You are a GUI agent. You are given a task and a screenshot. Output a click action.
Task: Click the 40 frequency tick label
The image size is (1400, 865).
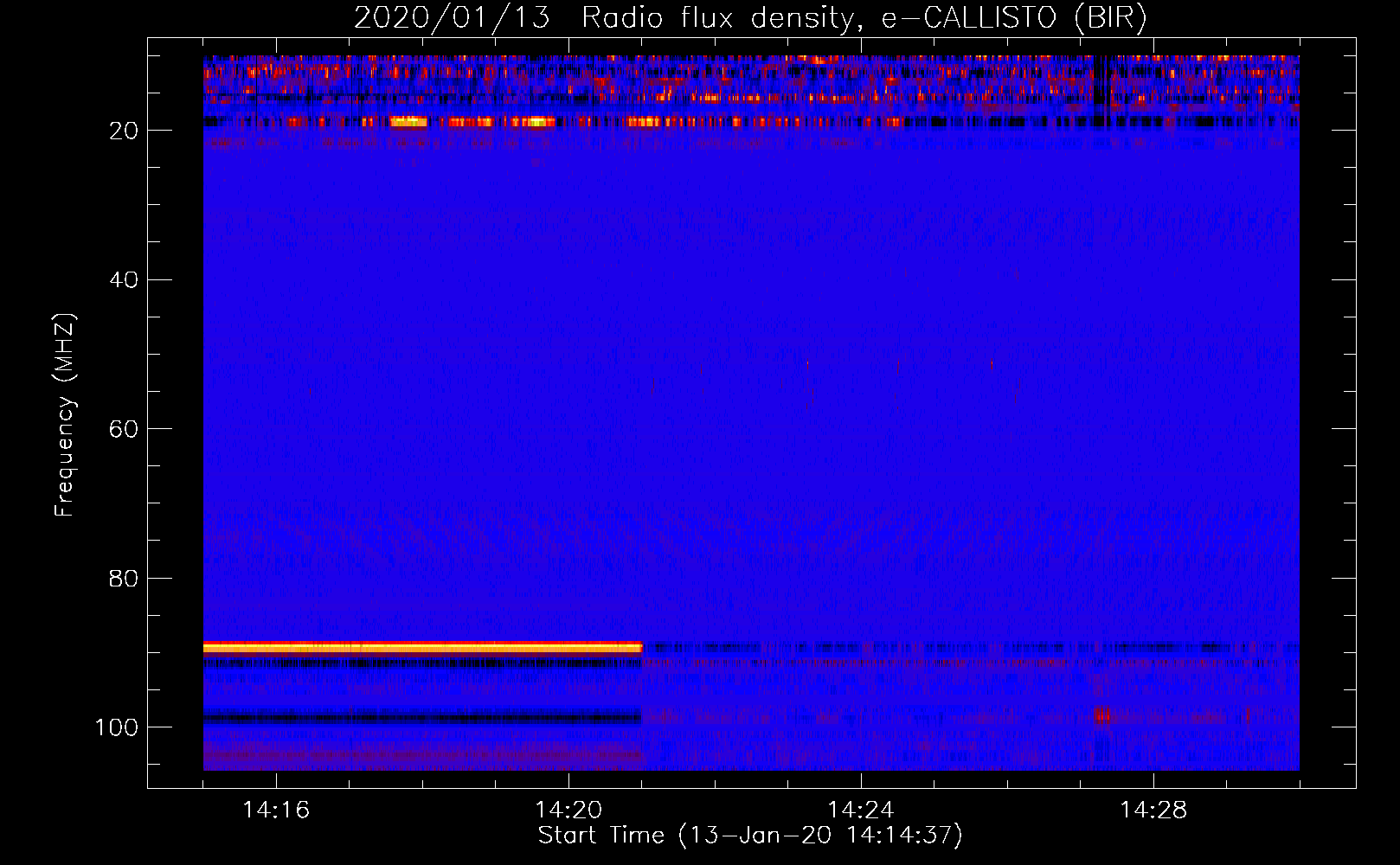(124, 280)
